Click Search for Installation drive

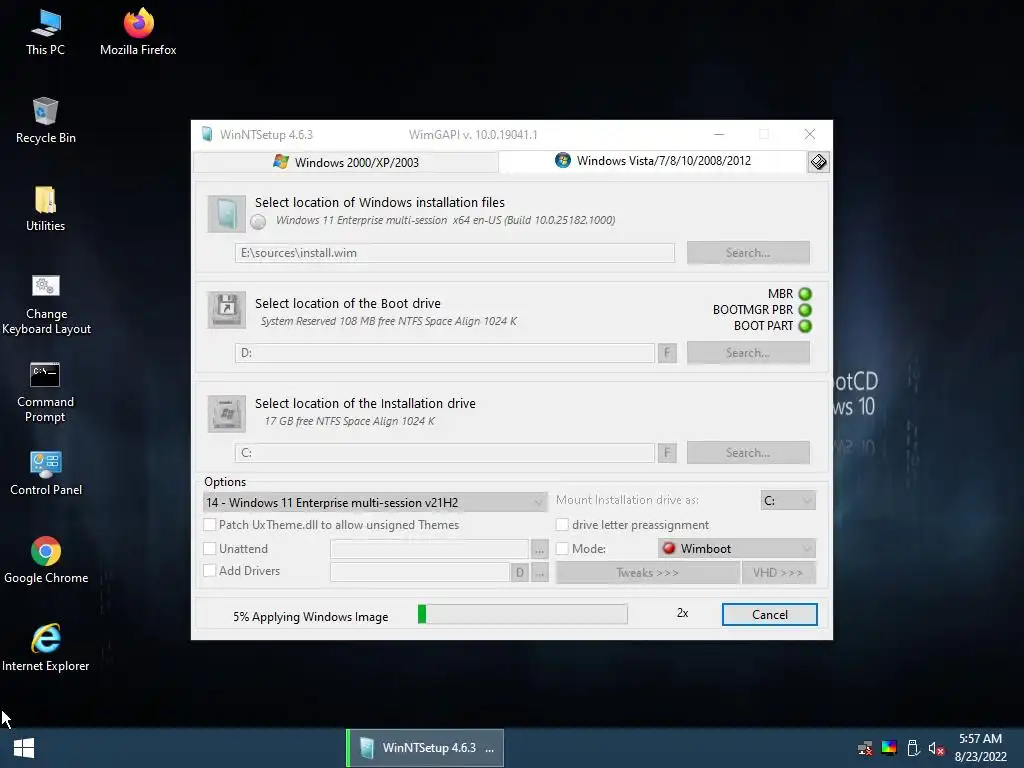(x=748, y=453)
